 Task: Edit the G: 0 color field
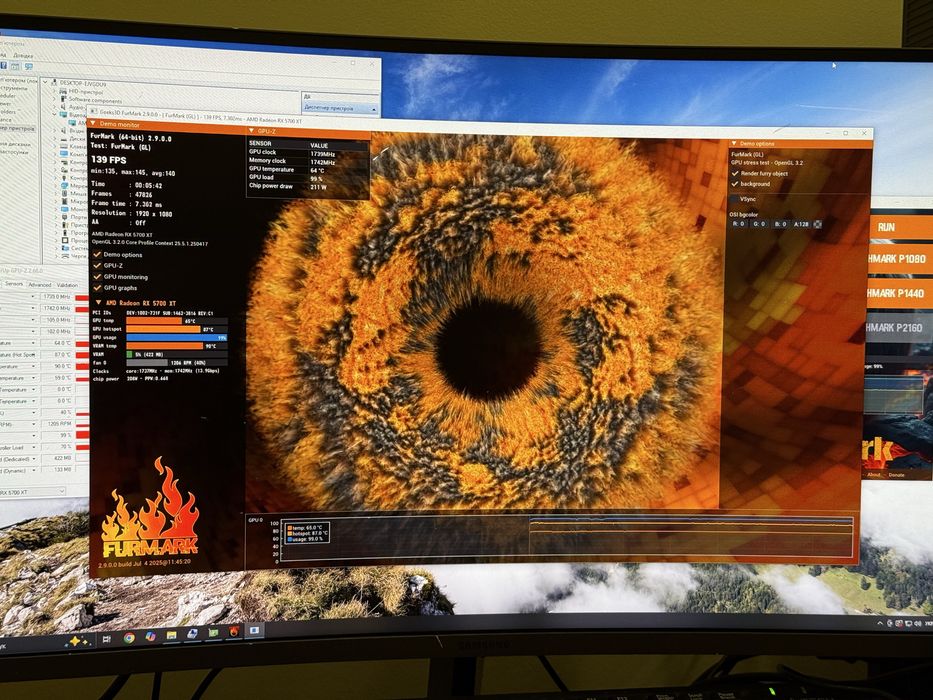(x=759, y=224)
